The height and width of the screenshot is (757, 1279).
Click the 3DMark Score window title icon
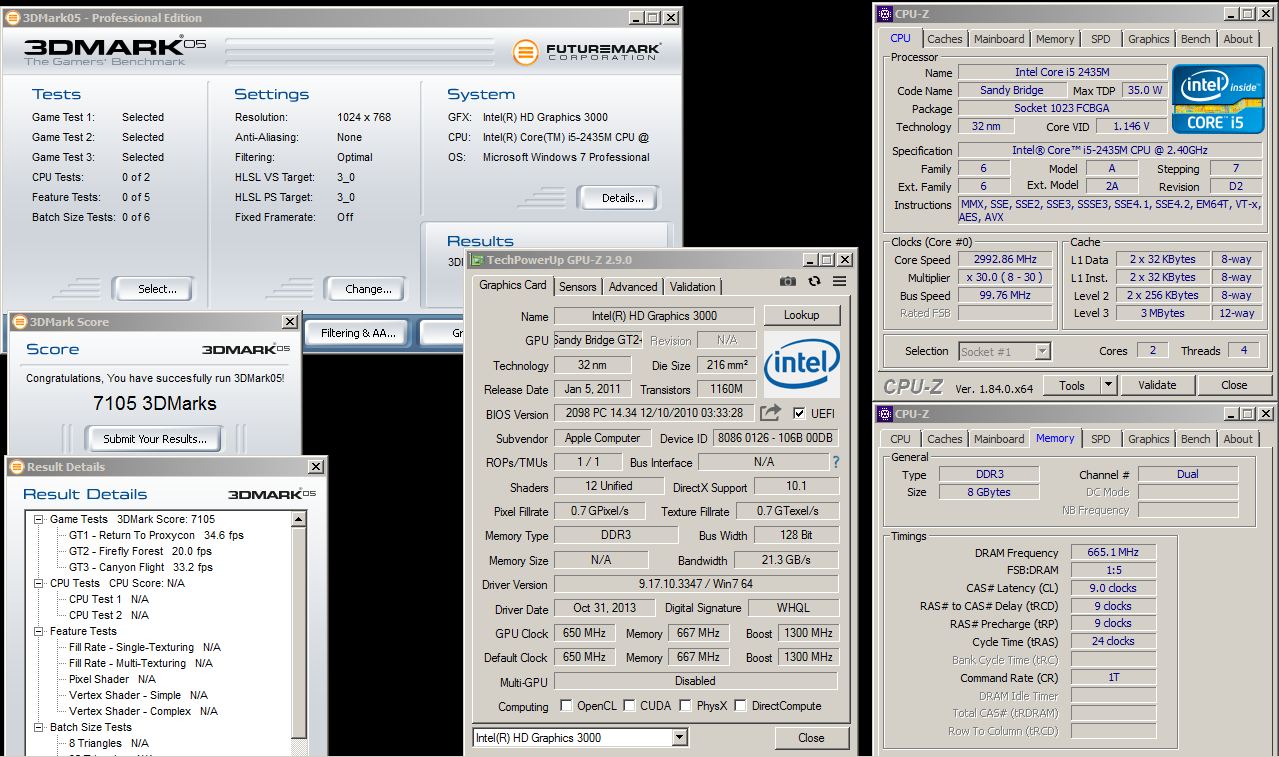19,322
